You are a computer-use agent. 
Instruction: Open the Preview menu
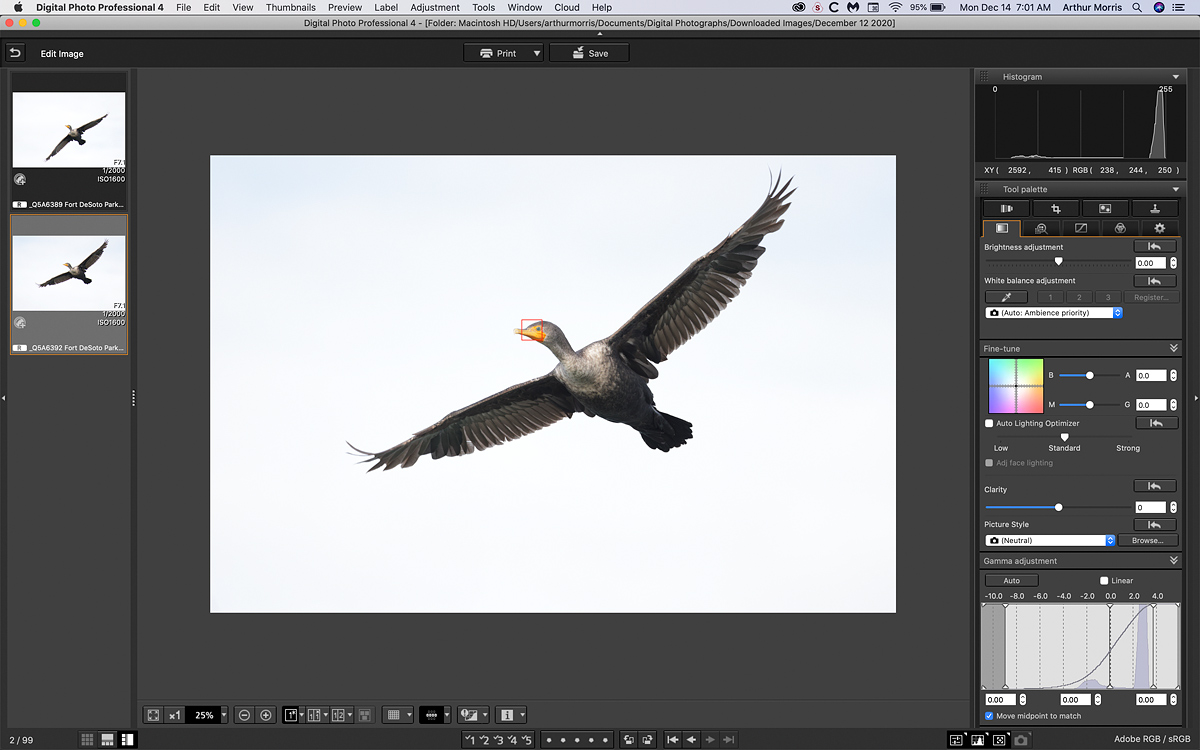345,7
